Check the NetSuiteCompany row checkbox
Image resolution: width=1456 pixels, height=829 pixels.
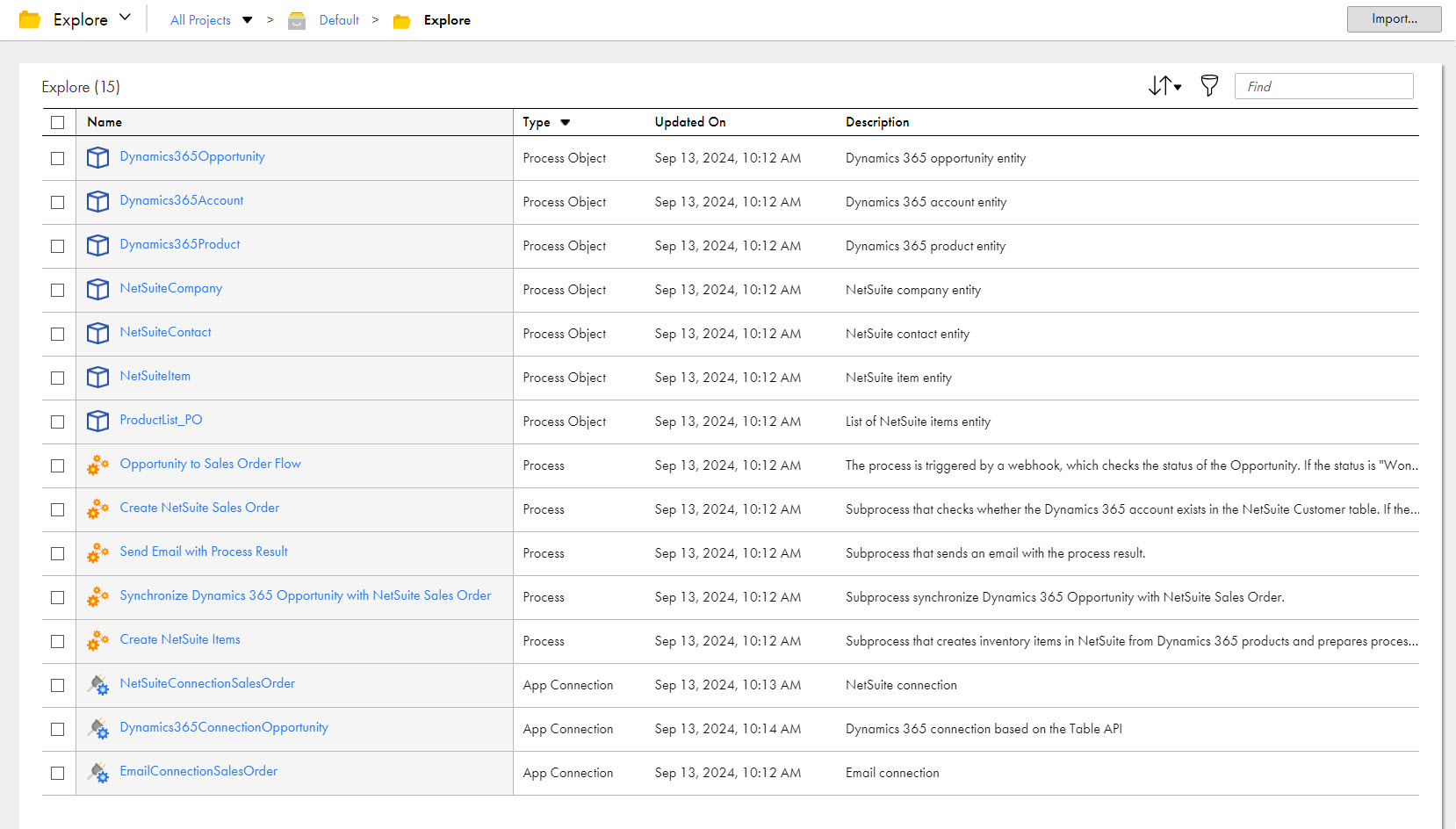coord(58,290)
